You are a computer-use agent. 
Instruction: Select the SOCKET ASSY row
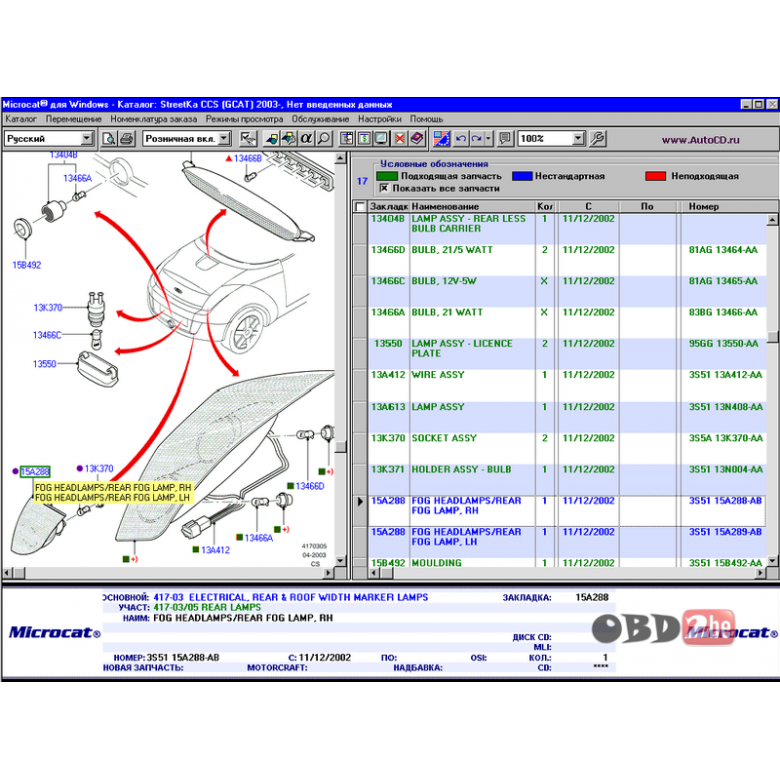567,448
